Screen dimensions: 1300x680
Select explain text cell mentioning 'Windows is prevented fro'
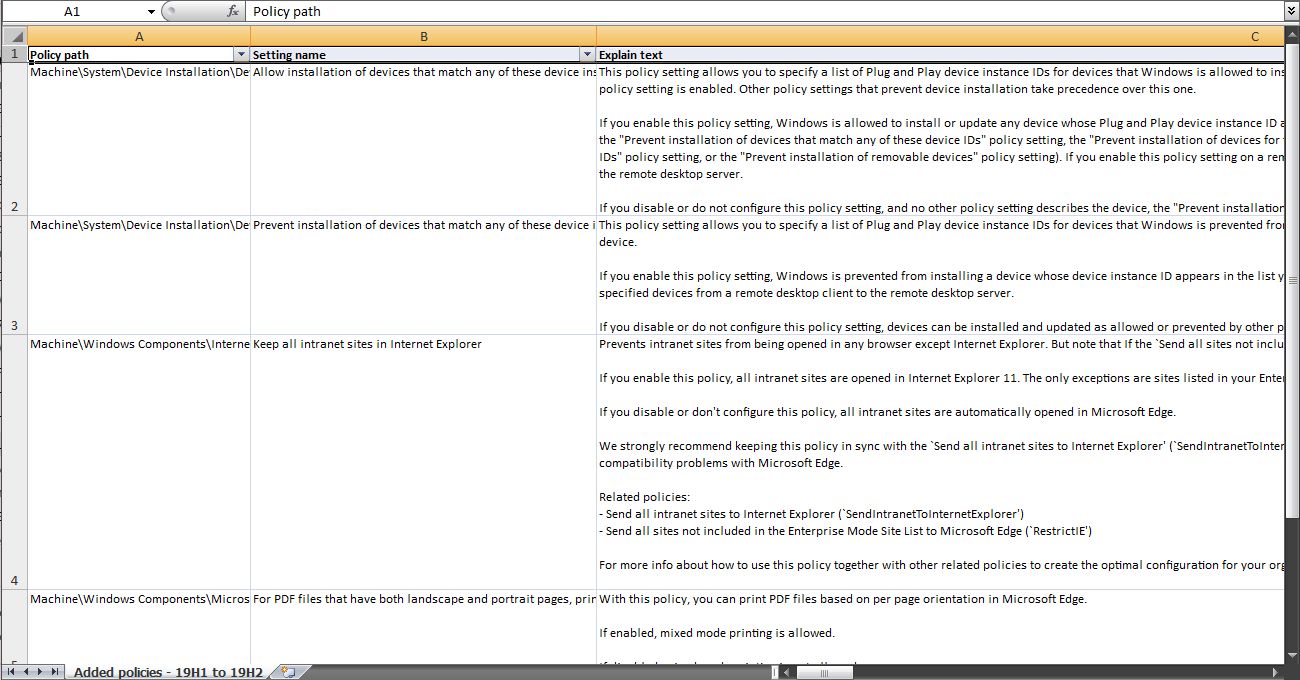click(940, 275)
